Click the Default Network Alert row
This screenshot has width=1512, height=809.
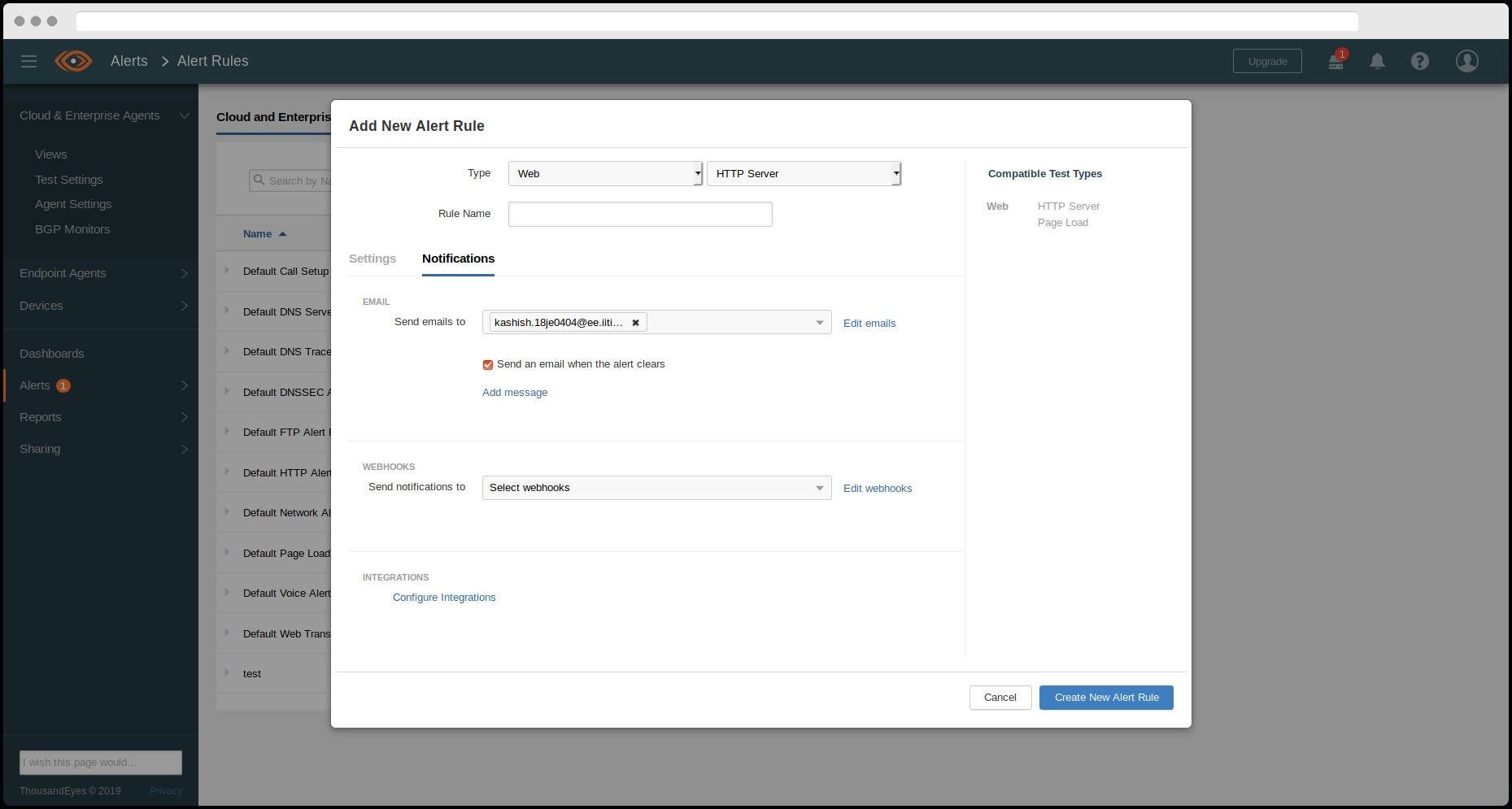pos(274,513)
